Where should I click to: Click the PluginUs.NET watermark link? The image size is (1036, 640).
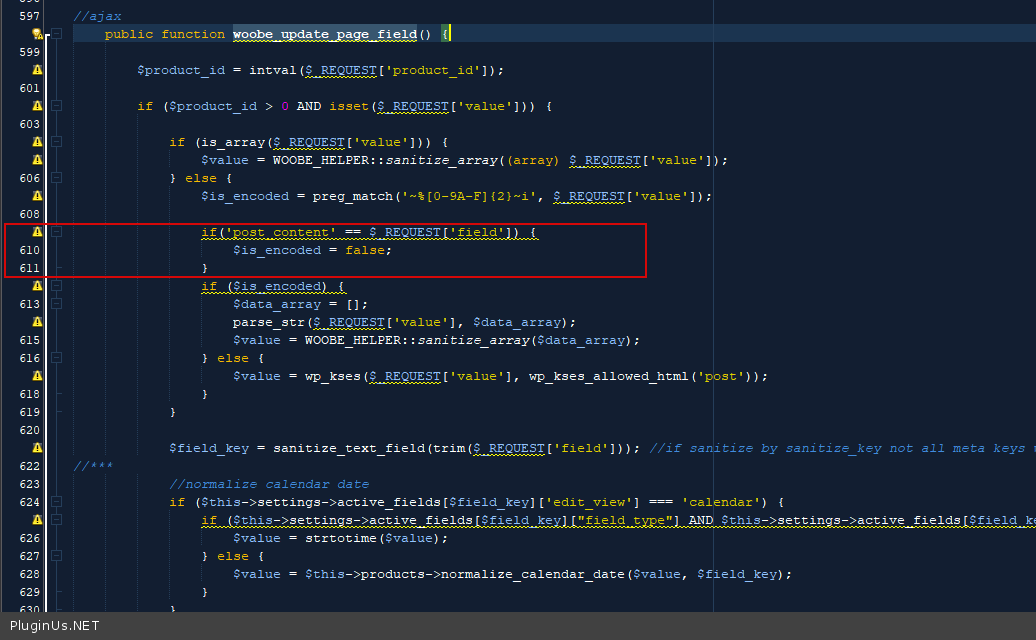pyautogui.click(x=55, y=626)
